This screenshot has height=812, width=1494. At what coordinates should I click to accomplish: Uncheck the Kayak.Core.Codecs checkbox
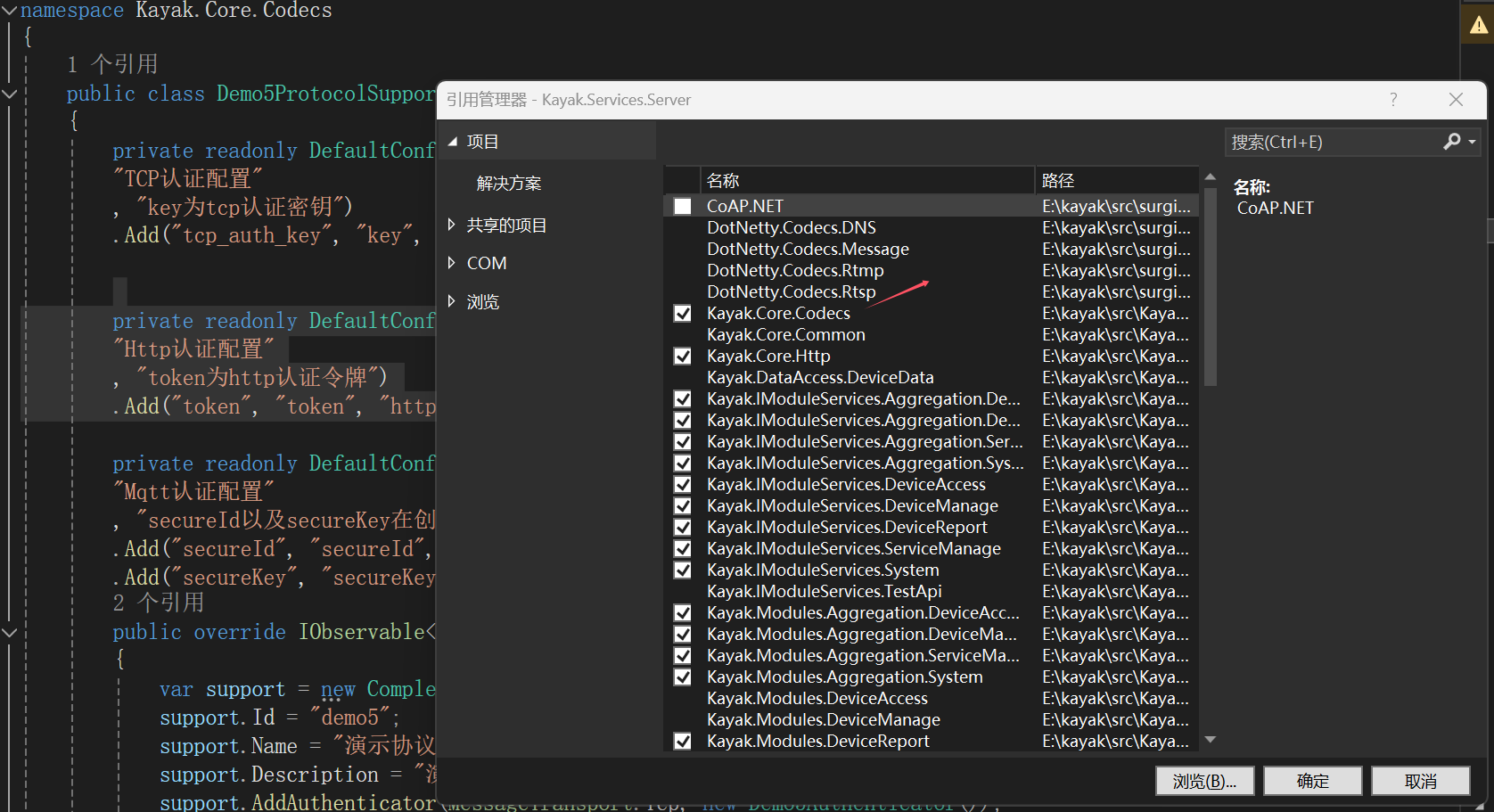coord(683,314)
